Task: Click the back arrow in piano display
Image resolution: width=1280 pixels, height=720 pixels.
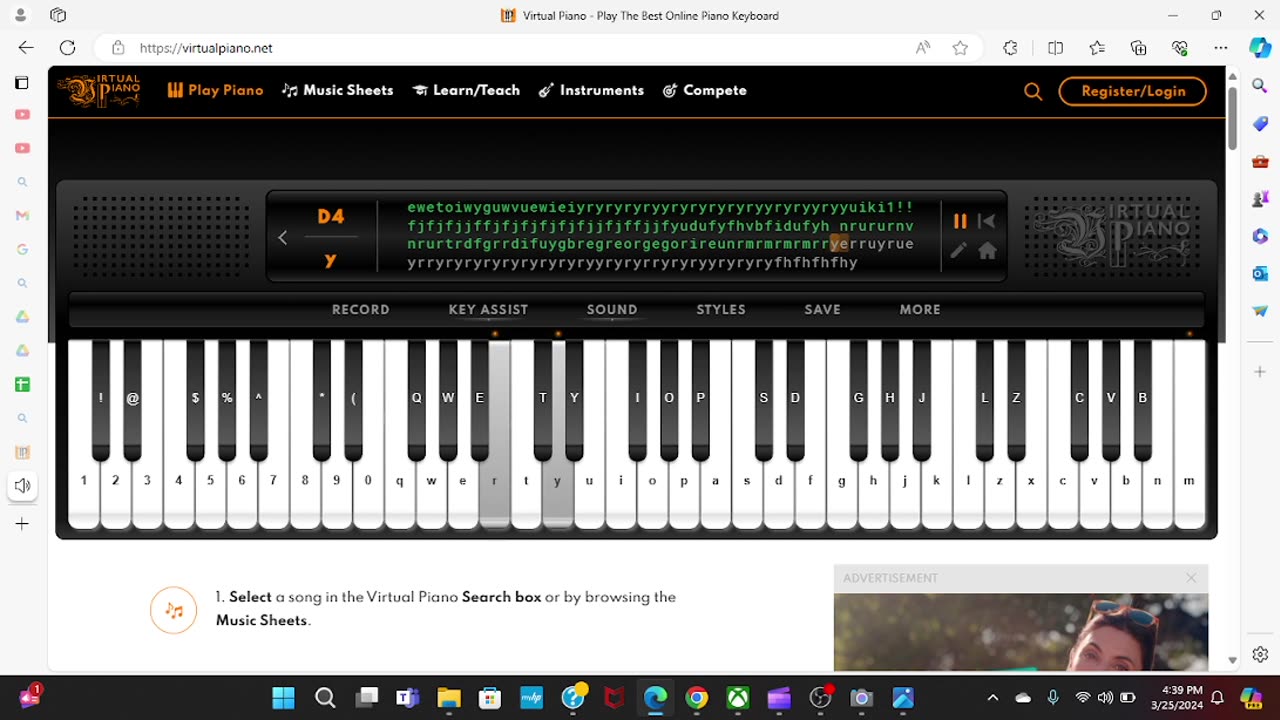Action: point(282,237)
